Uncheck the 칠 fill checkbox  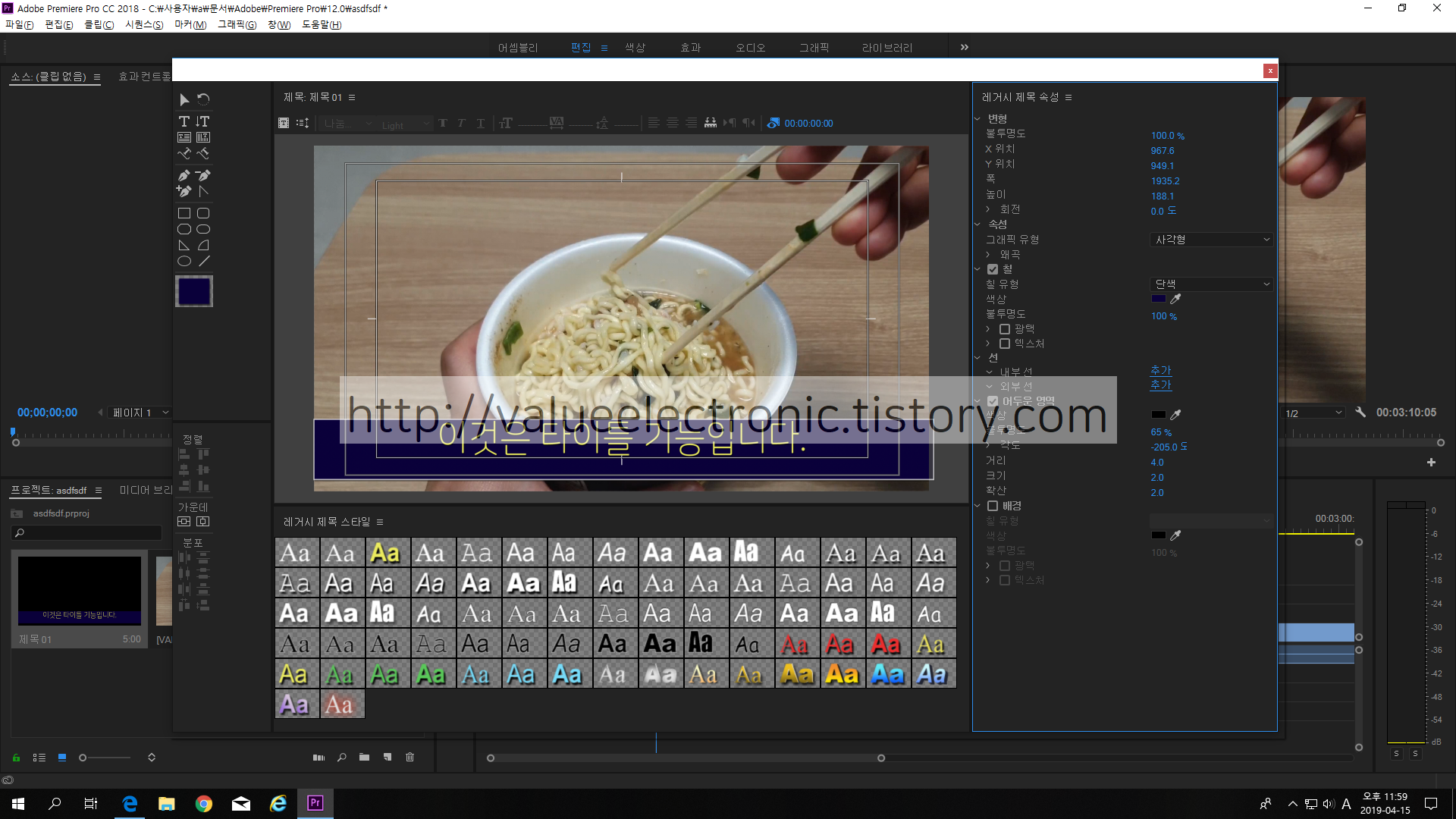click(x=993, y=269)
